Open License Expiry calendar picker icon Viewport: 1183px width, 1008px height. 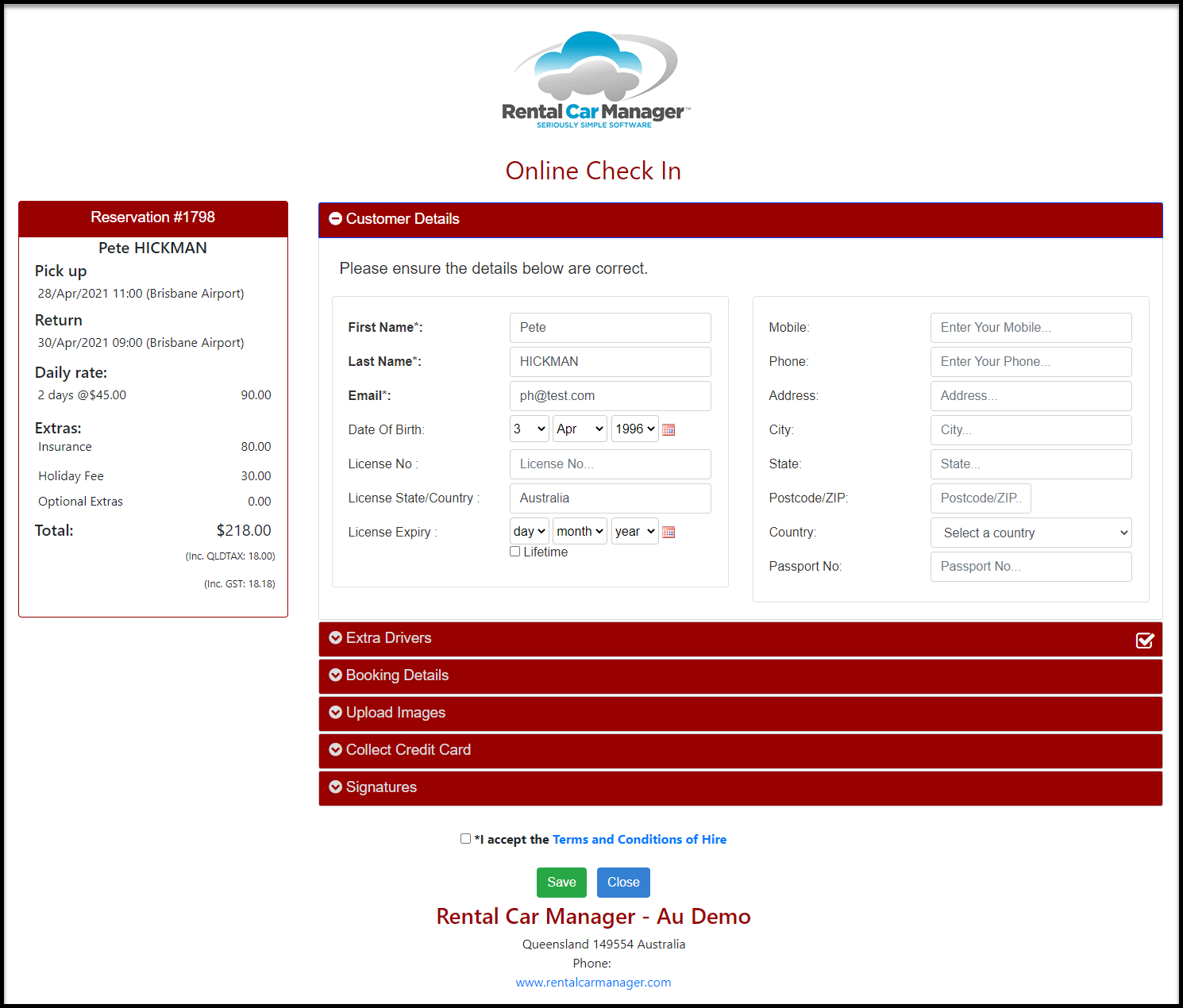tap(669, 532)
